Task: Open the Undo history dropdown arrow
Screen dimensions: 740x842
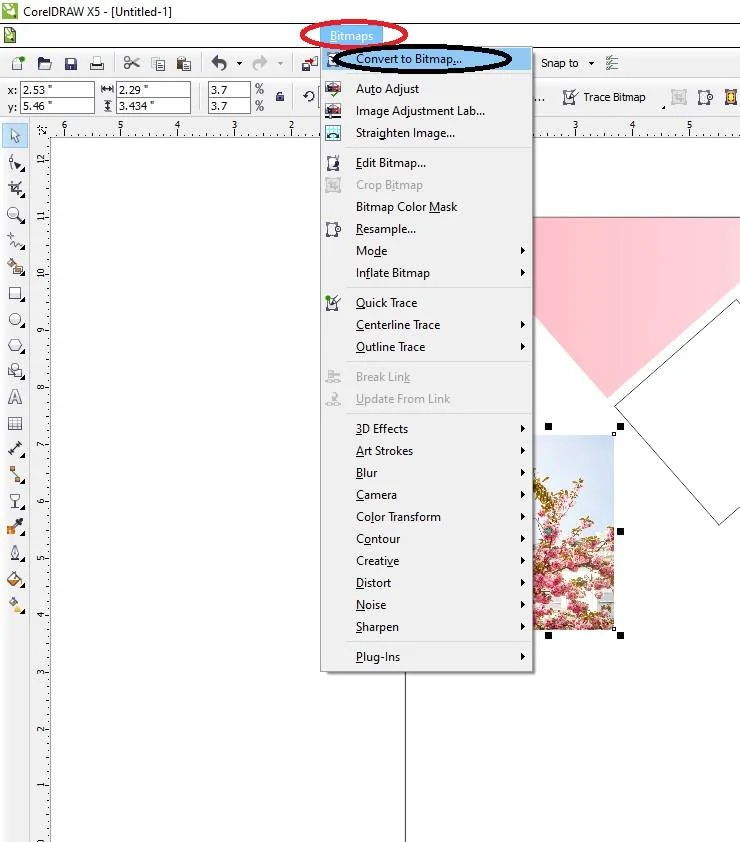Action: click(240, 63)
